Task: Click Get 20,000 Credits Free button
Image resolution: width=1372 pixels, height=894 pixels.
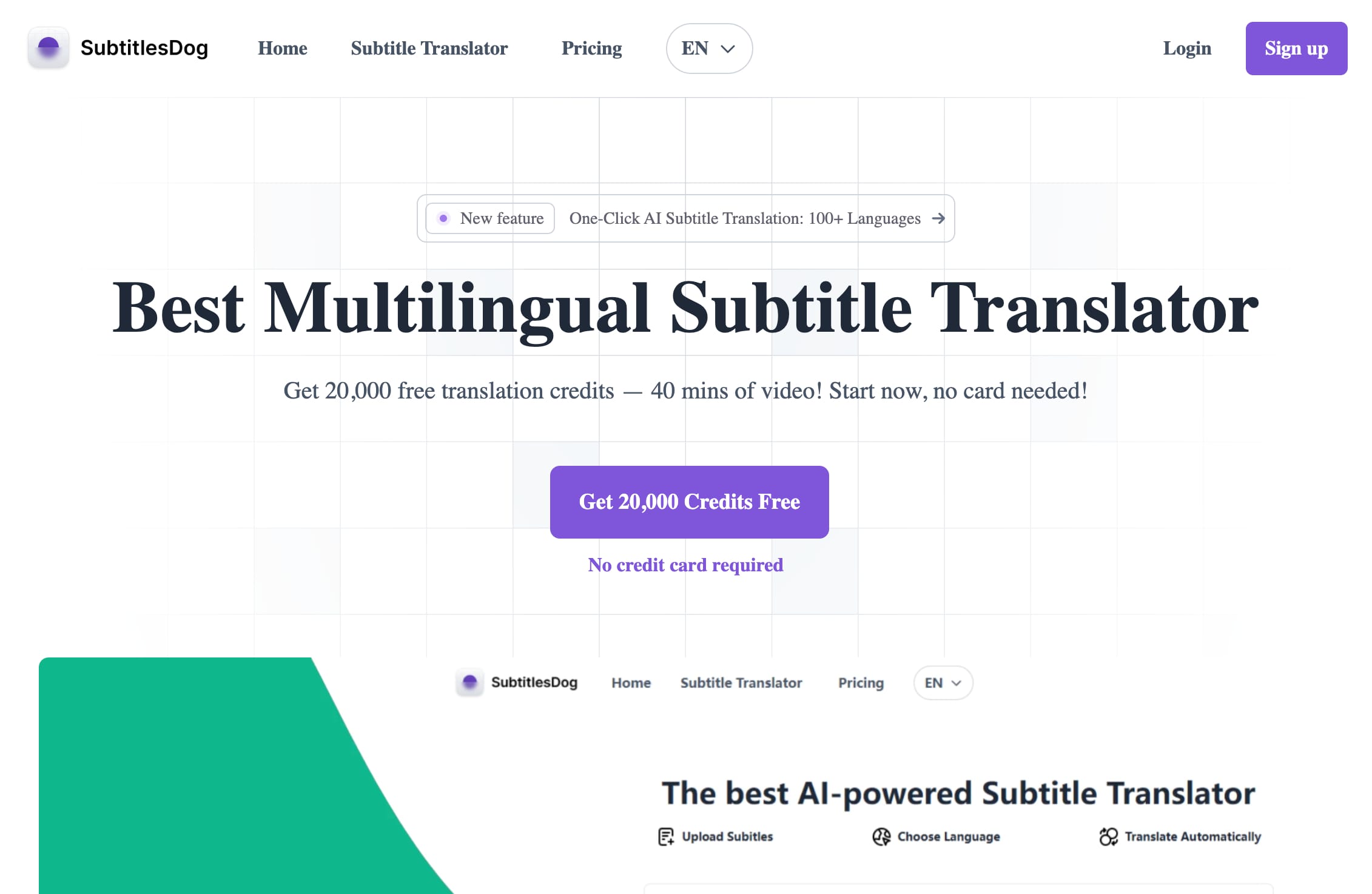Action: pos(689,501)
